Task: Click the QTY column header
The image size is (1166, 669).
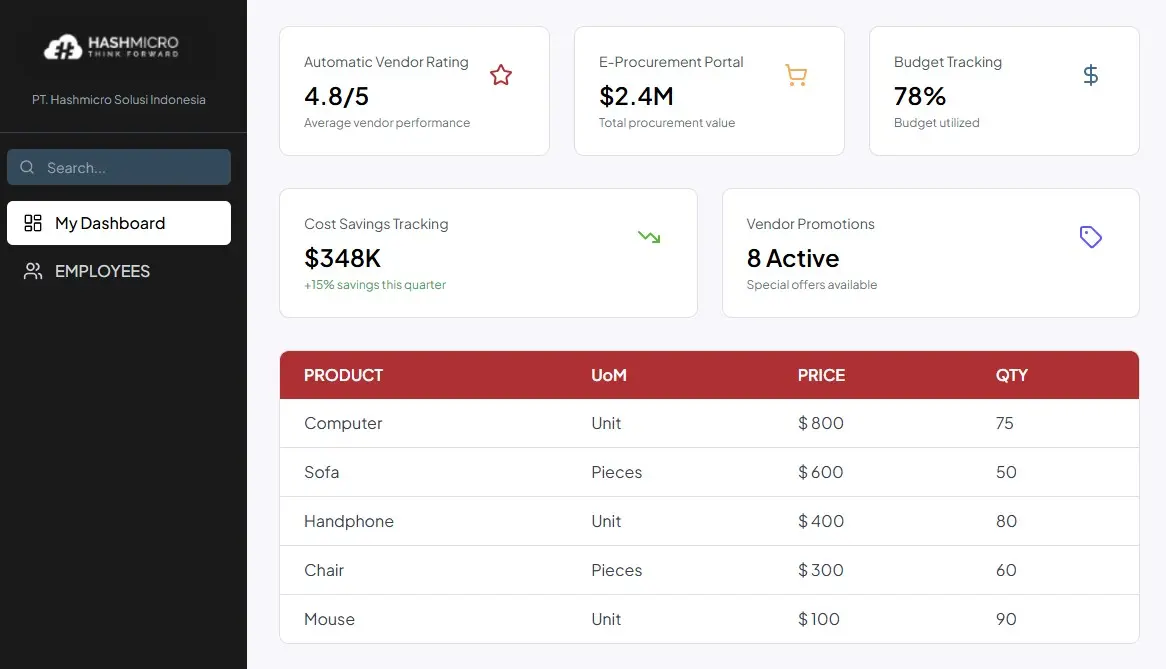Action: (1011, 375)
